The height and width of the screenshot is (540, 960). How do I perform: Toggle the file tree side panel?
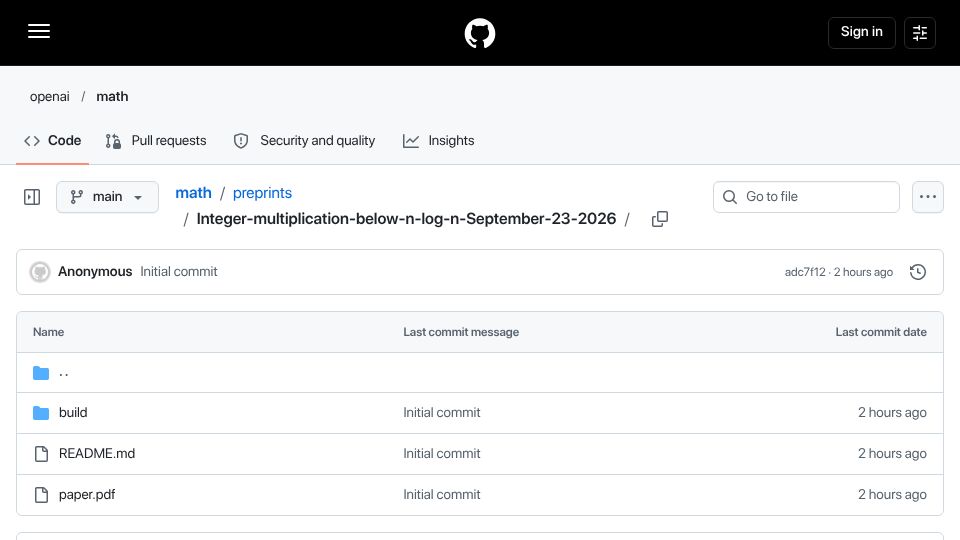pos(32,197)
